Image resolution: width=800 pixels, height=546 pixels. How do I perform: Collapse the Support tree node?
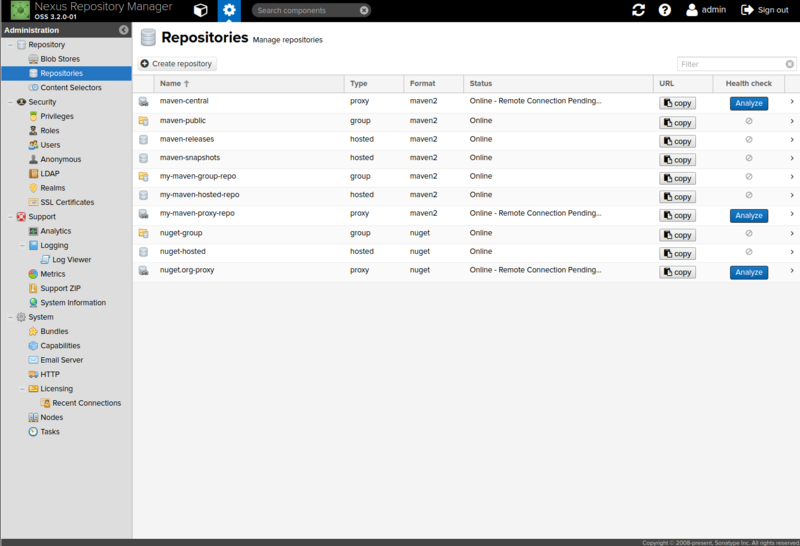coord(10,217)
